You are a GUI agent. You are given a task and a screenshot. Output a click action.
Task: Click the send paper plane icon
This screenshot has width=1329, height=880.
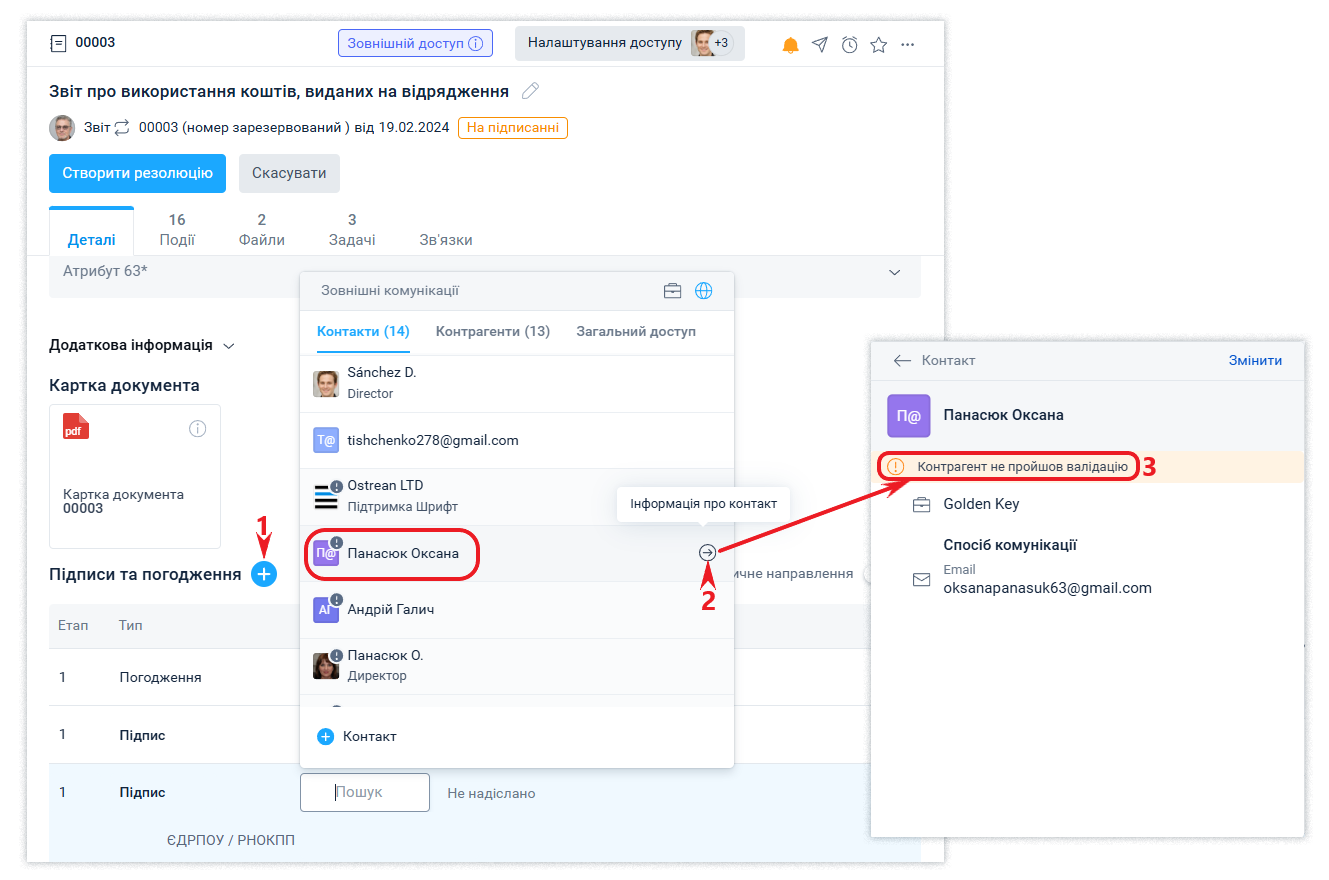click(820, 45)
